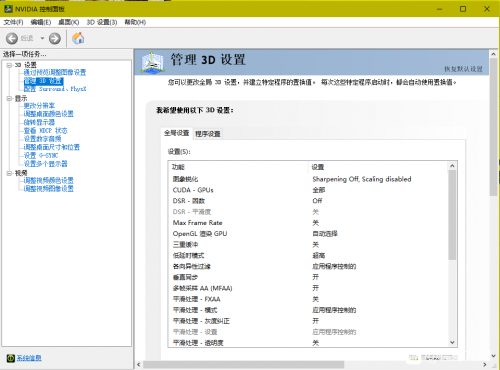Click the NVIDIA logo in title bar
The height and width of the screenshot is (370, 500).
point(8,9)
